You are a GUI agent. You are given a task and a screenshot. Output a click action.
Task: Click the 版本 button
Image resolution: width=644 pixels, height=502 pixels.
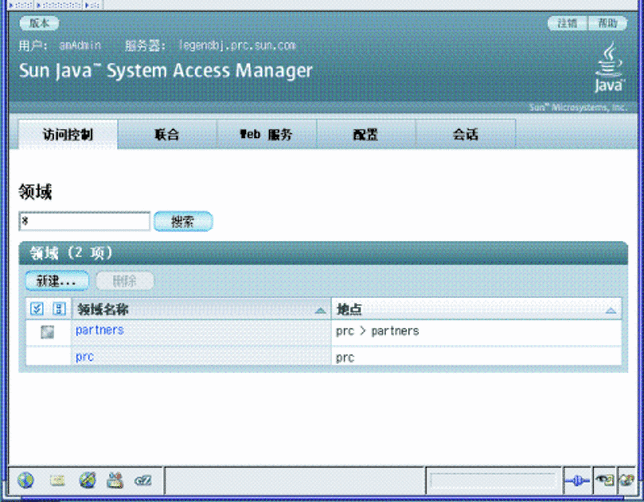[x=39, y=23]
